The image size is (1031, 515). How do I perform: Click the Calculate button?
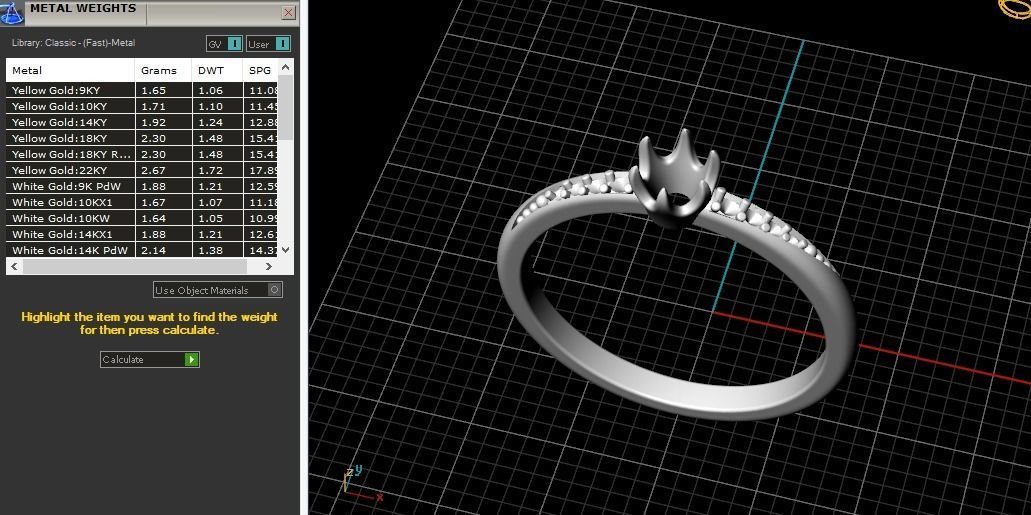149,359
